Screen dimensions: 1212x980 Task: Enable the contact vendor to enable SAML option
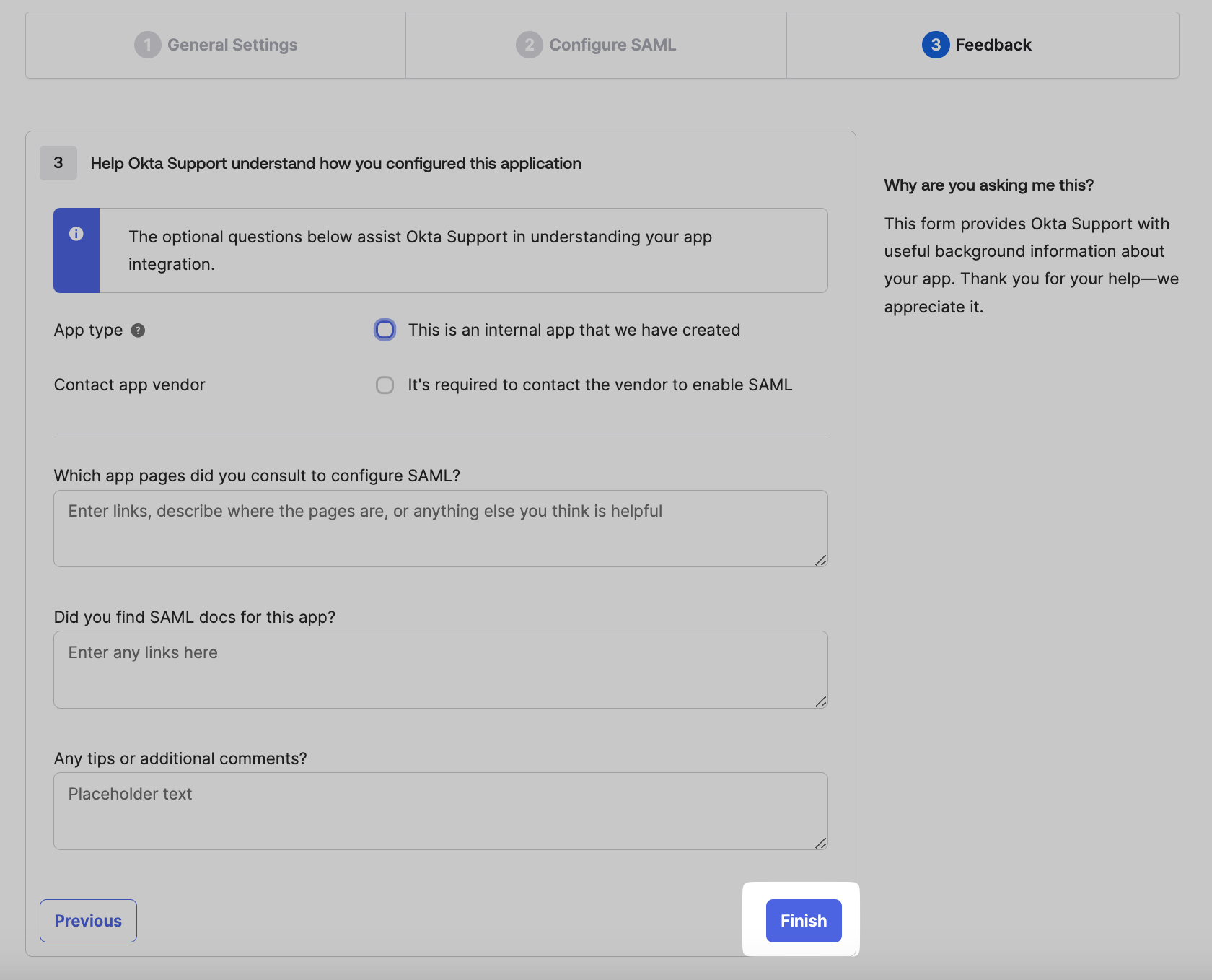[x=385, y=385]
